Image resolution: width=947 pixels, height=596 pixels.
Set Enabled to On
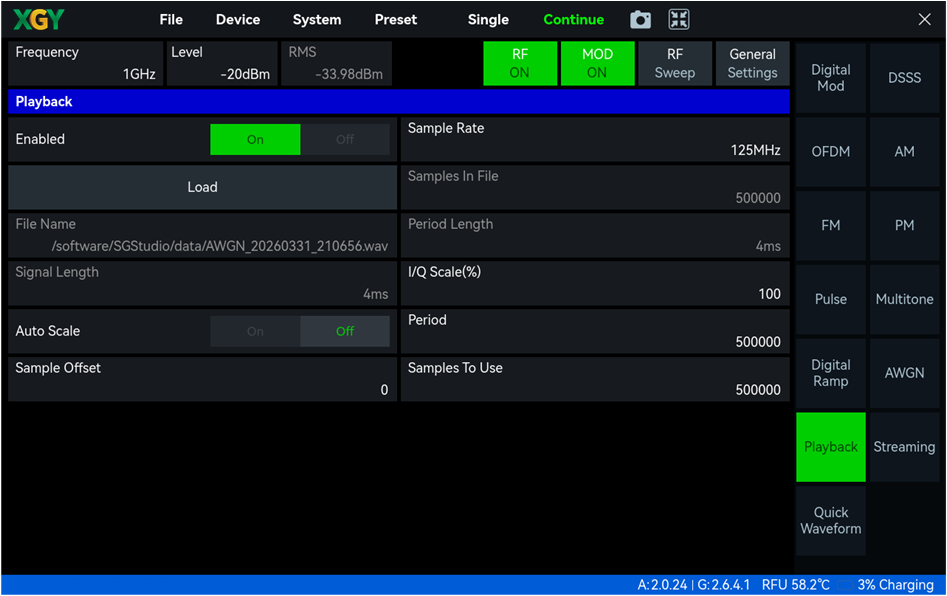click(x=255, y=139)
